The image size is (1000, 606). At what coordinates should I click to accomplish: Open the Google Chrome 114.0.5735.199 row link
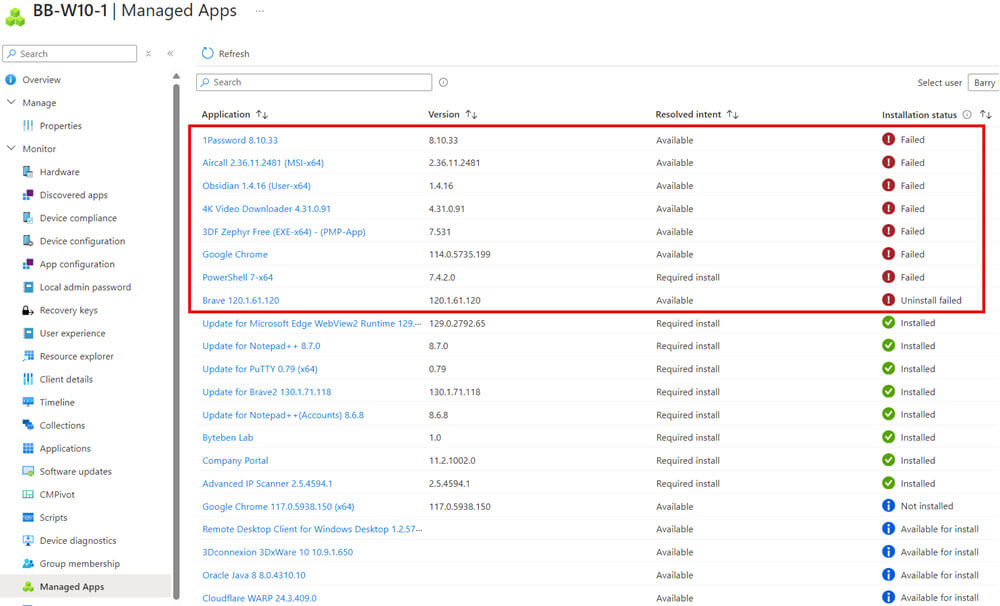pyautogui.click(x=235, y=254)
